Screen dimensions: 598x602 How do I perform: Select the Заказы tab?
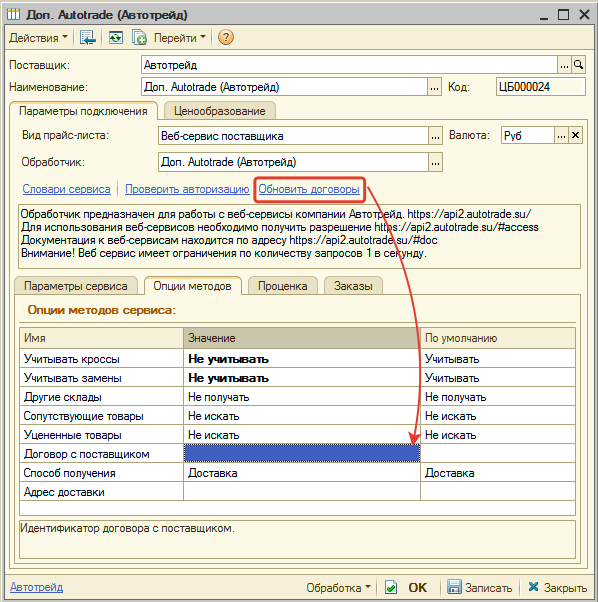coord(353,286)
